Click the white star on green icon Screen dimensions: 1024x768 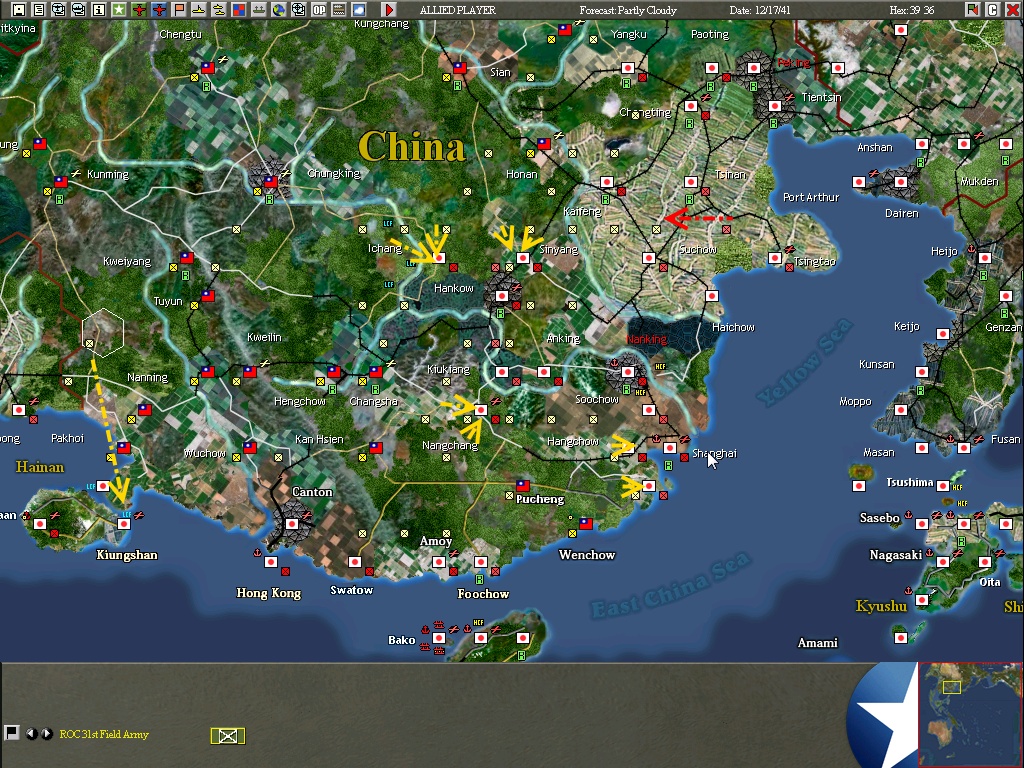point(119,10)
